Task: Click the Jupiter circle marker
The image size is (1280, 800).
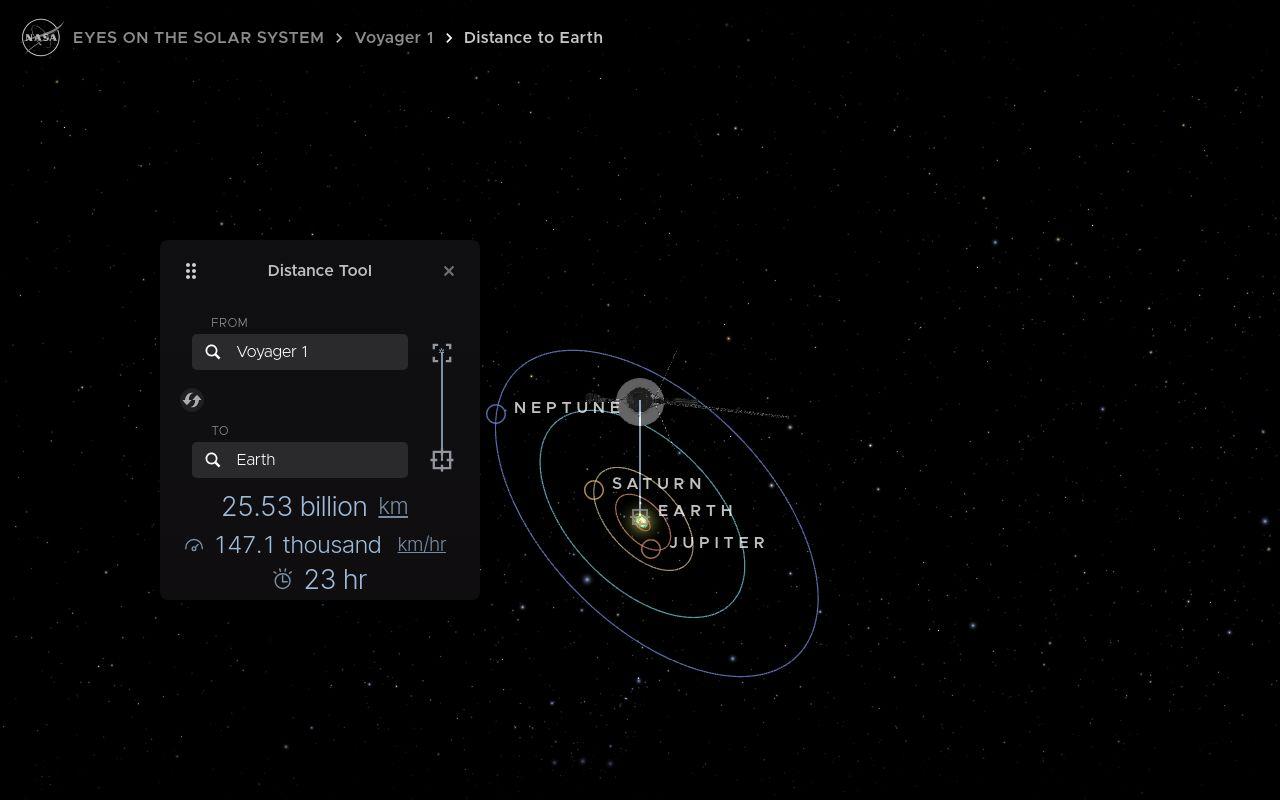Action: click(651, 549)
